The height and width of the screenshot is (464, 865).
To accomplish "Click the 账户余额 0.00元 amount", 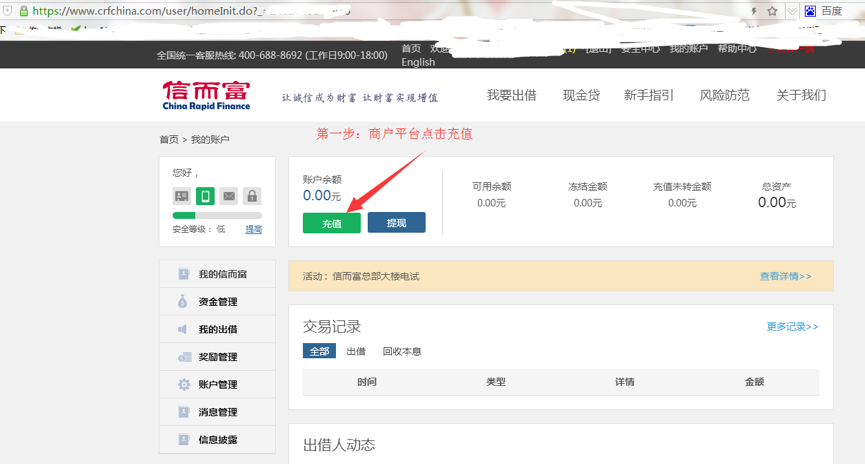I will tap(322, 195).
